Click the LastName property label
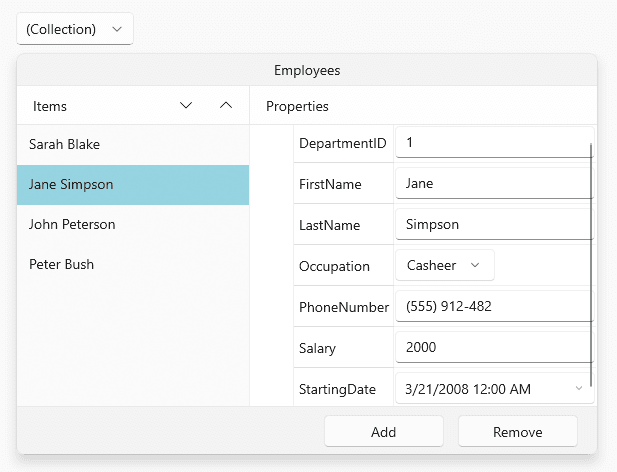Viewport: 617px width, 472px height. tap(329, 225)
